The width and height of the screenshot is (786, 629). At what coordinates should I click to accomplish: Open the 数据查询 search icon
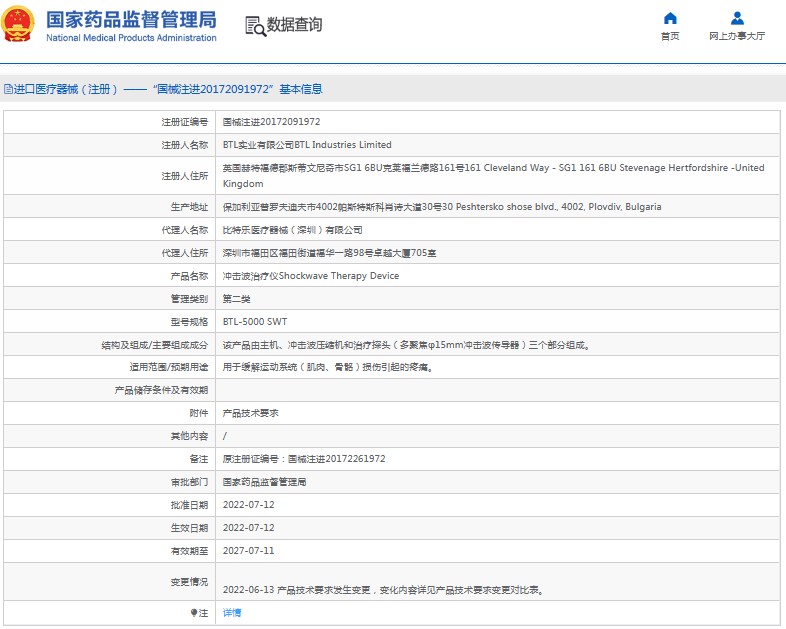[255, 26]
